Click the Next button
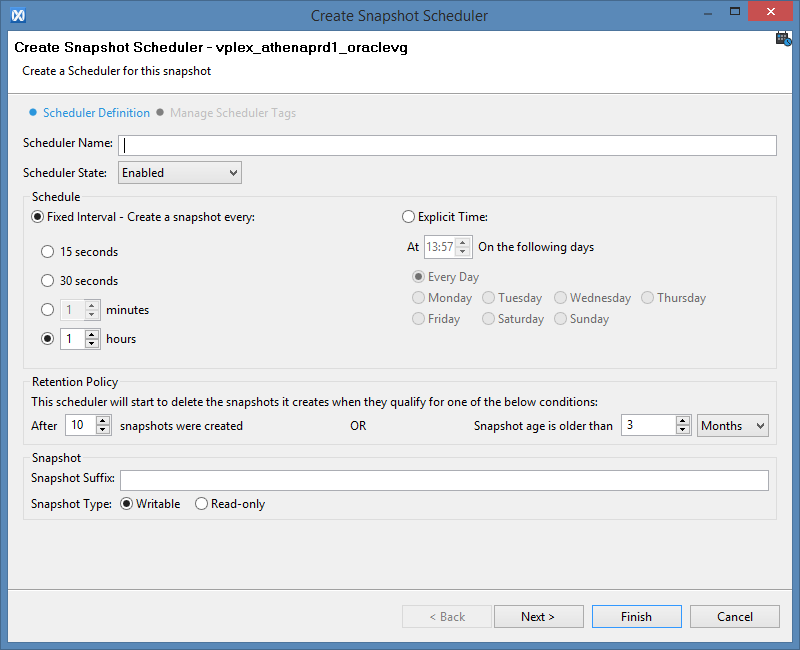This screenshot has width=800, height=650. pyautogui.click(x=538, y=617)
